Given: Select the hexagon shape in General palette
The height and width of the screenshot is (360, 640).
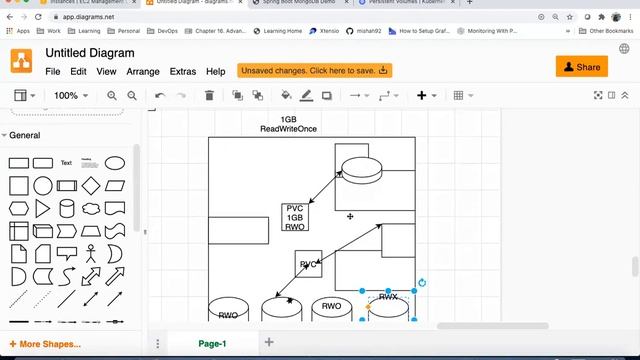Looking at the screenshot, I should pyautogui.click(x=19, y=209).
